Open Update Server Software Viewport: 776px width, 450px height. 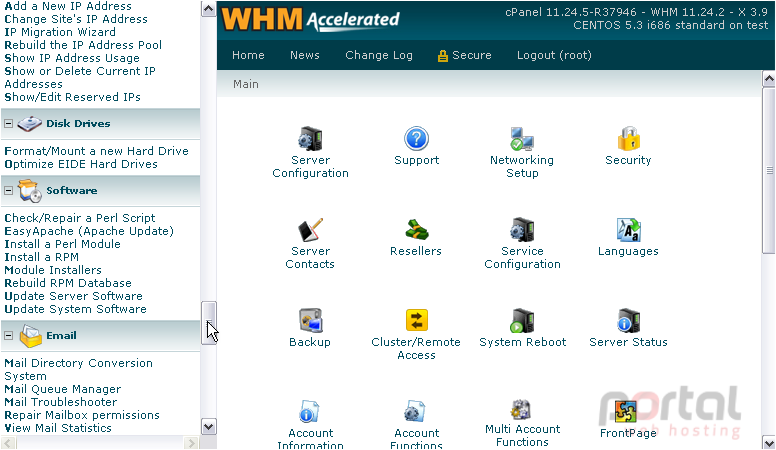pyautogui.click(x=74, y=296)
